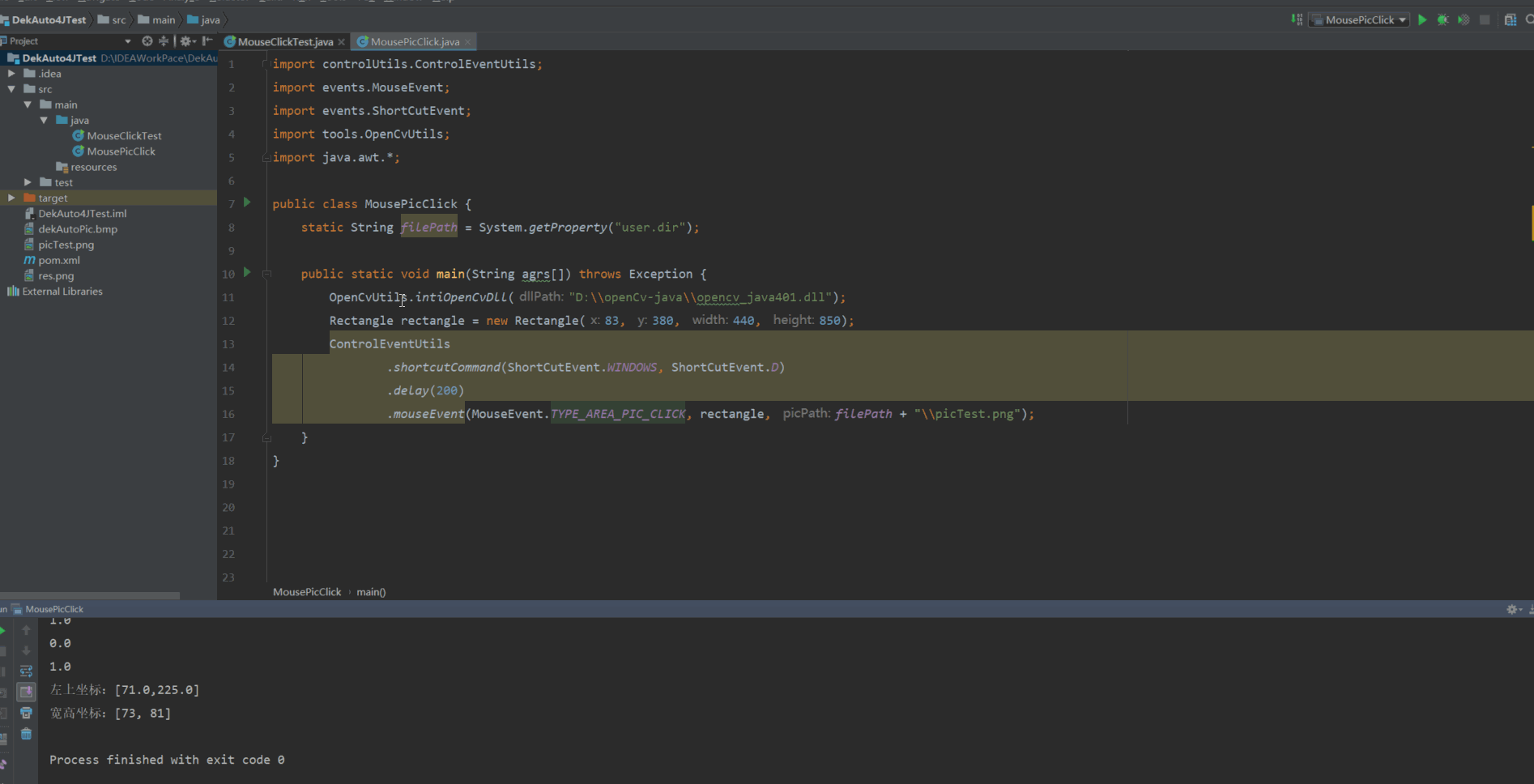This screenshot has height=784, width=1534.
Task: Run MousePicClick with coverage
Action: [x=1464, y=19]
